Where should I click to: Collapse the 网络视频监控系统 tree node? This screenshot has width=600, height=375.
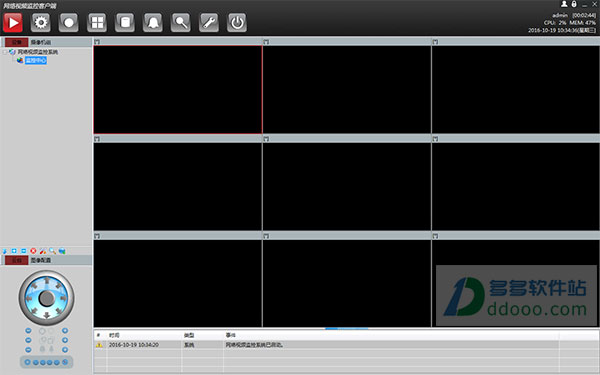point(5,52)
